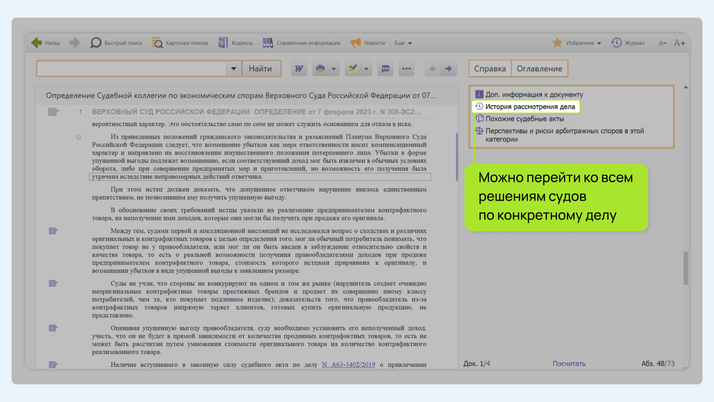Expand search field history dropdown arrow
The width and height of the screenshot is (714, 402).
tap(233, 69)
